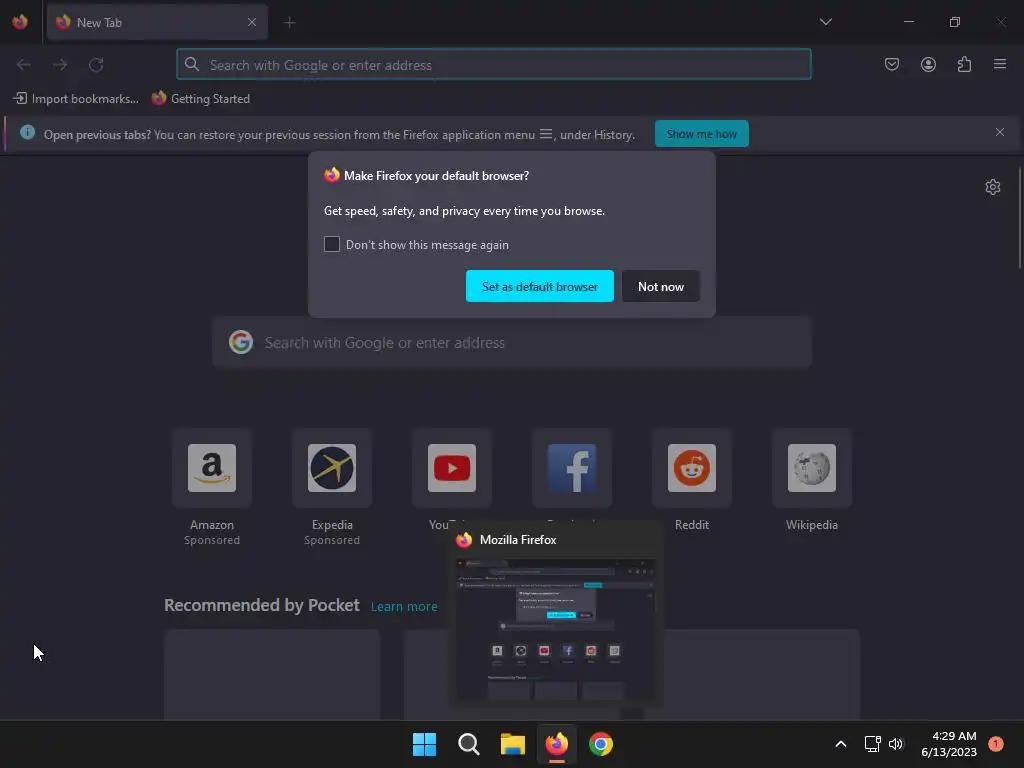Screen dimensions: 1024x768
Task: Click the reload page icon
Action: (96, 65)
